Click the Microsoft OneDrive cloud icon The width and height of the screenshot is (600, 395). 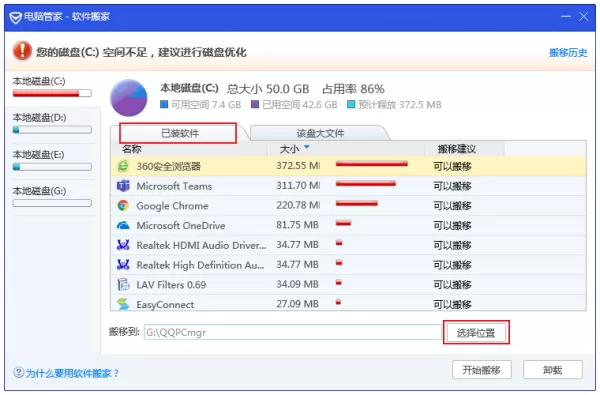(x=123, y=225)
